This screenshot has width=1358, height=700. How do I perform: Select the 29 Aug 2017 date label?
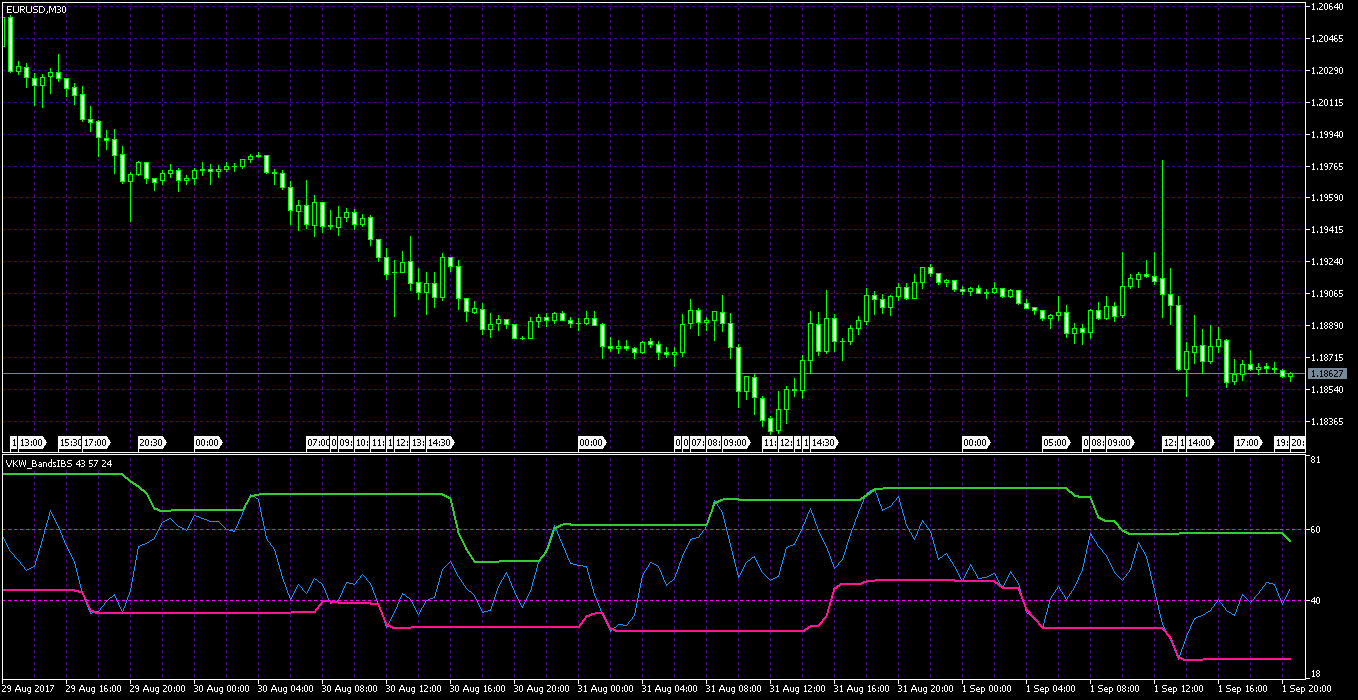(x=30, y=688)
